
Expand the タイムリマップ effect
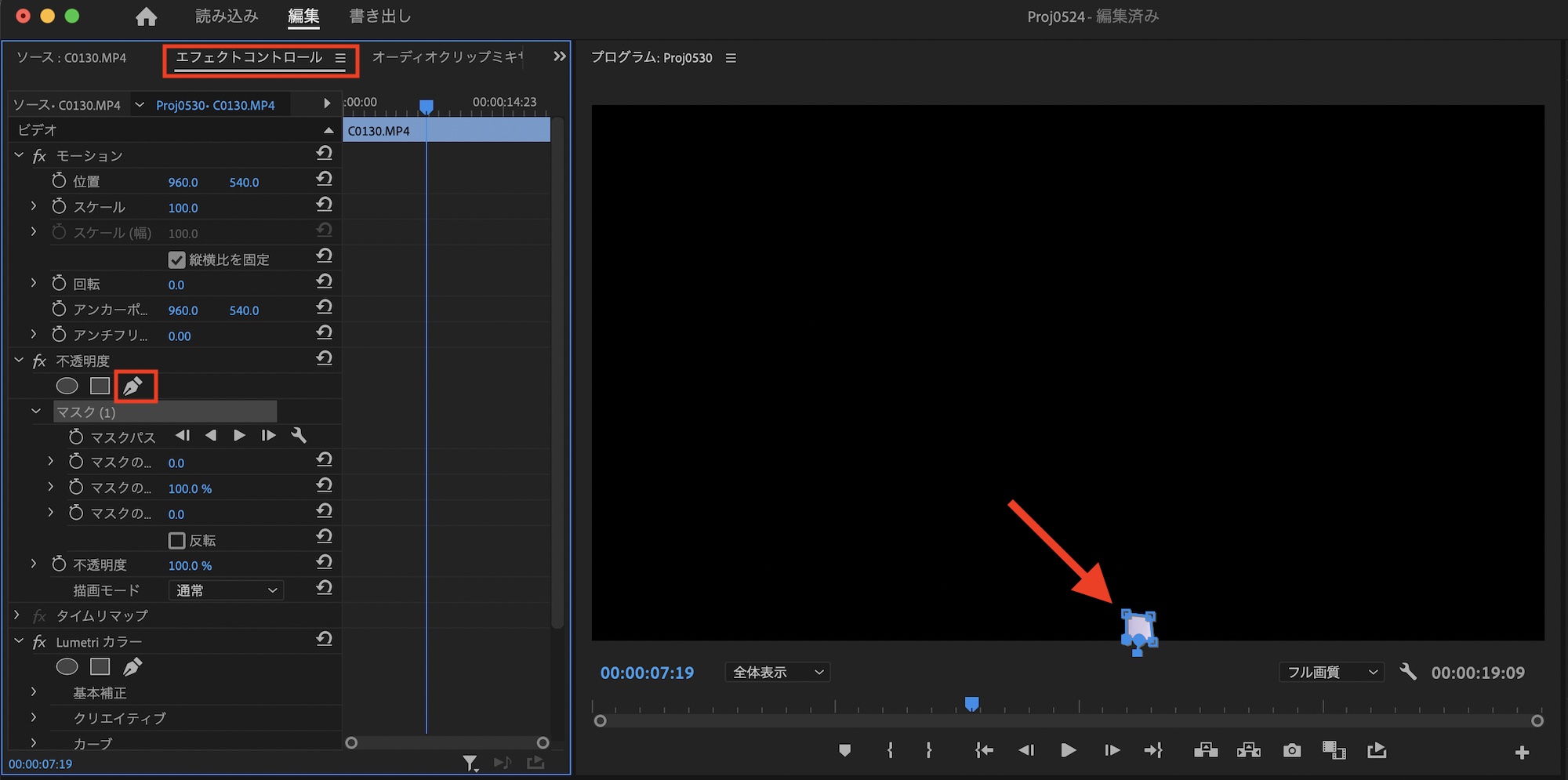tap(17, 616)
